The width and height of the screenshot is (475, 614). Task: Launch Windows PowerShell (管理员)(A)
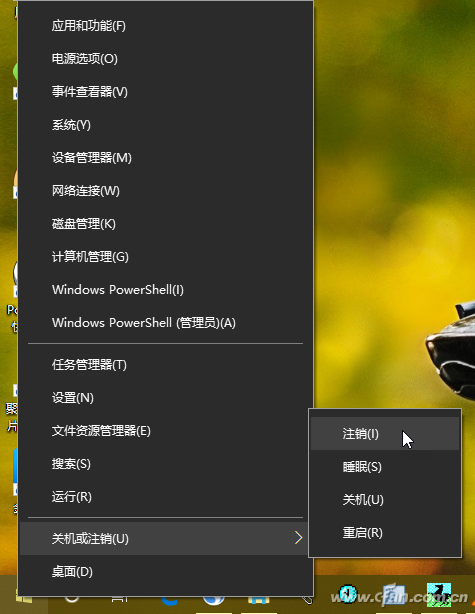(x=165, y=323)
